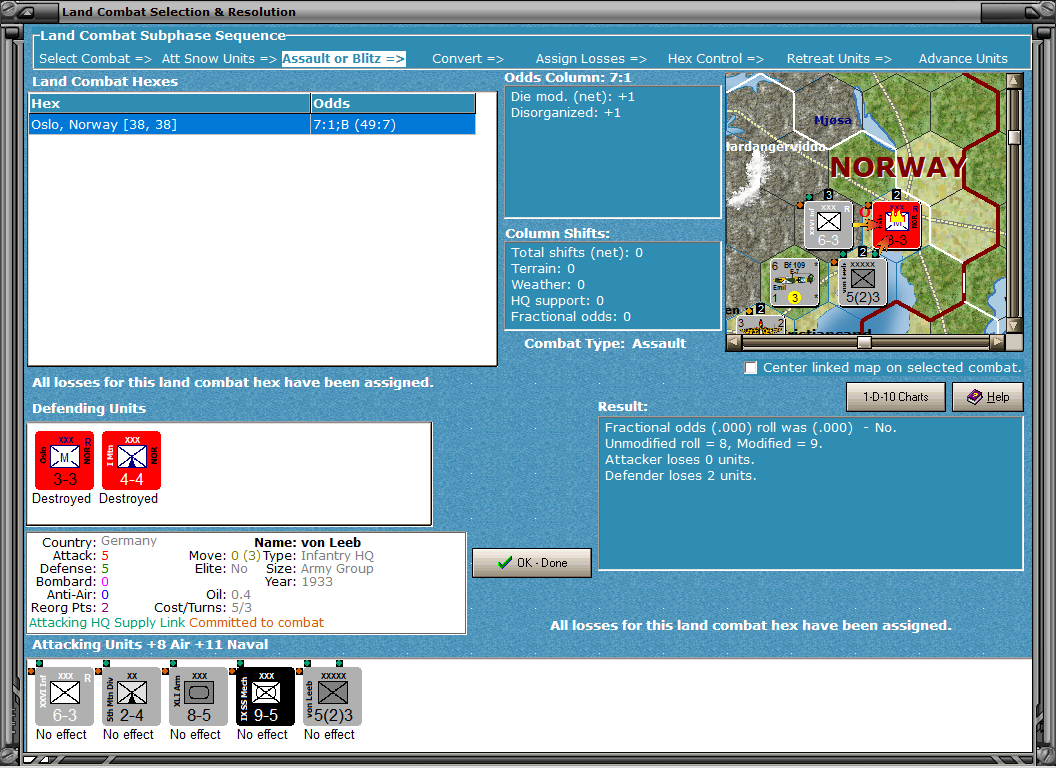1056x768 pixels.
Task: Click the Assign Losses subphase step
Action: (x=591, y=59)
